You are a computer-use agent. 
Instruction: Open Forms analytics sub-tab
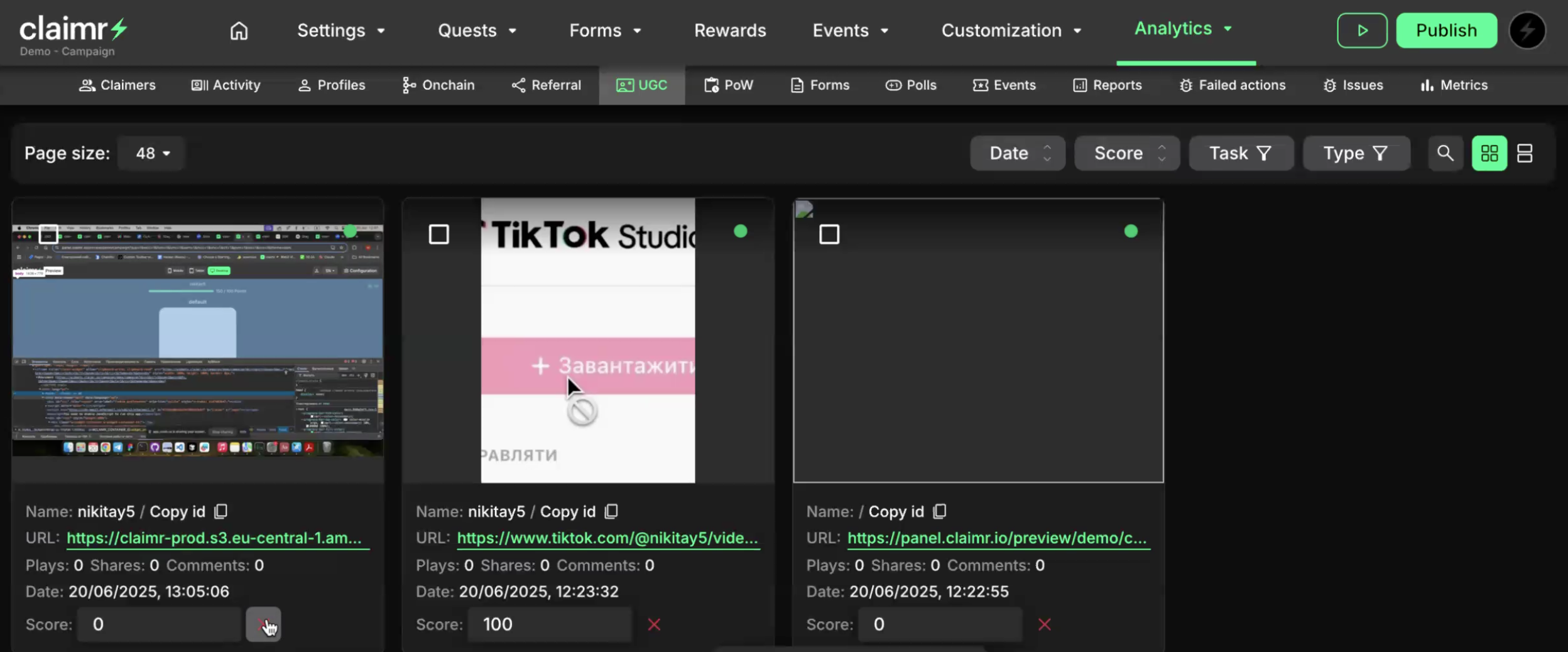click(x=819, y=85)
